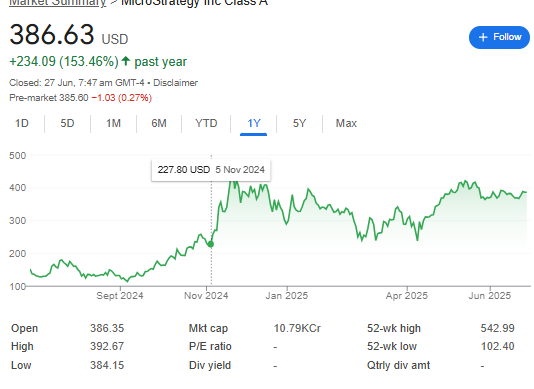Choose the YTD range tab
Image resolution: width=534 pixels, height=389 pixels.
click(206, 123)
